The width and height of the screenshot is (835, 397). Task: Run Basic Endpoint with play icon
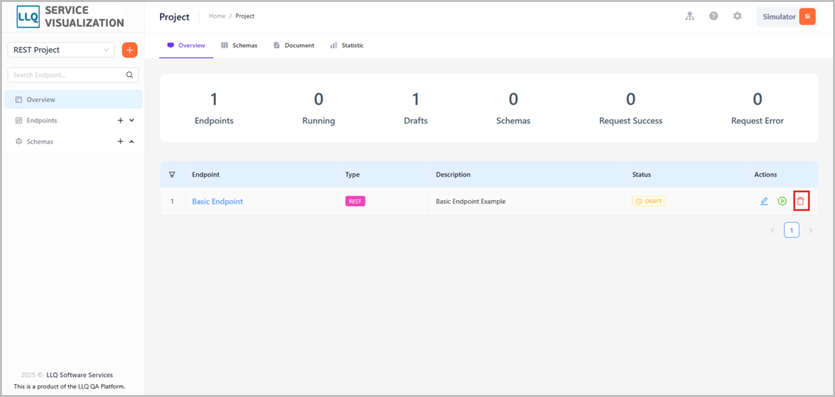point(782,202)
